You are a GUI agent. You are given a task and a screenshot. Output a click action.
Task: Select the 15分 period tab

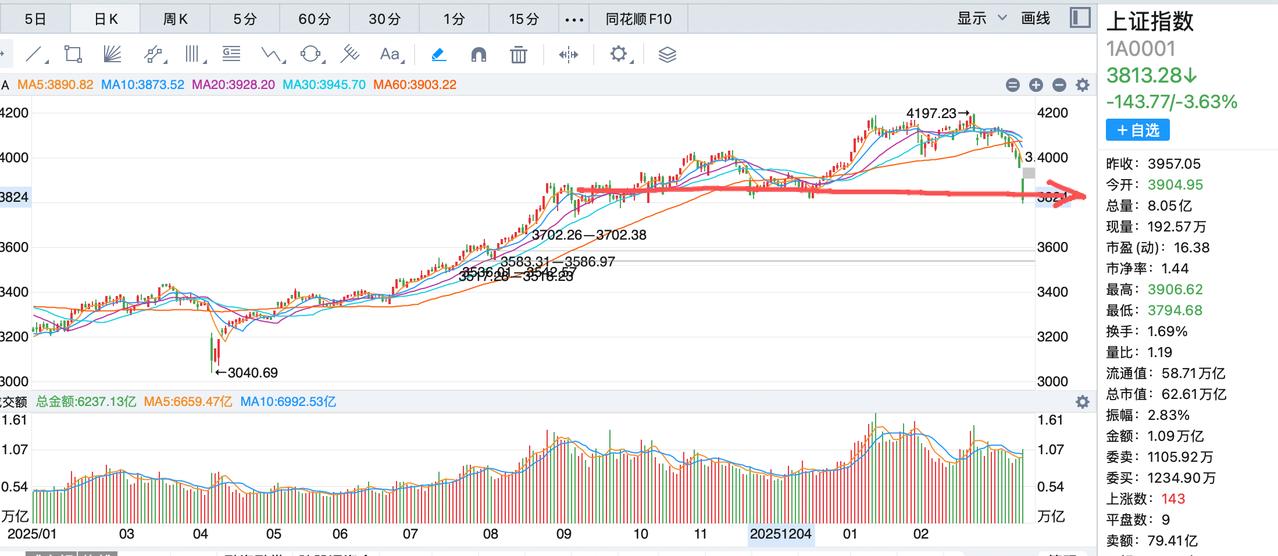pyautogui.click(x=523, y=18)
